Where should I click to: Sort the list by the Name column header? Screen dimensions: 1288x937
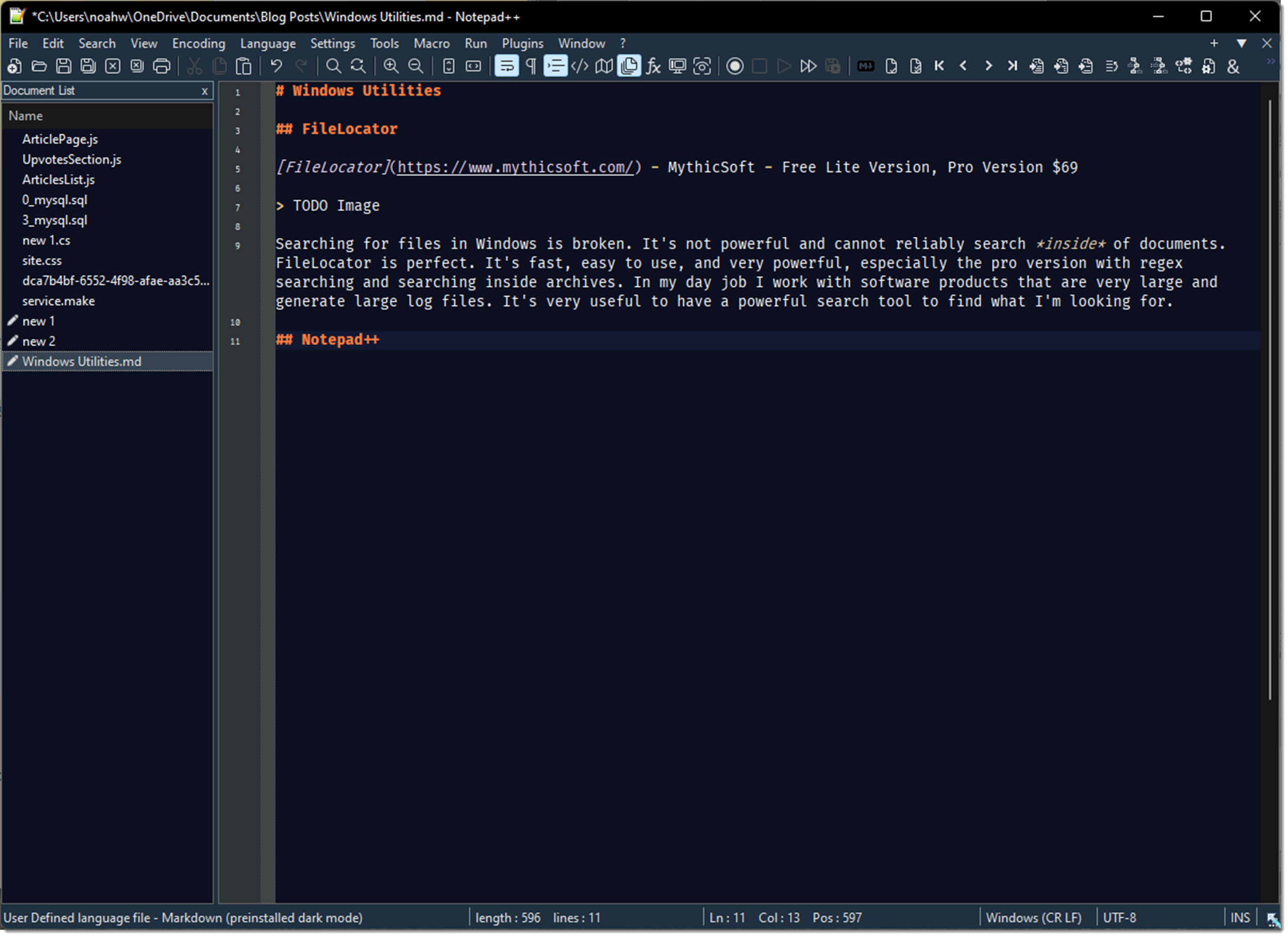point(108,116)
